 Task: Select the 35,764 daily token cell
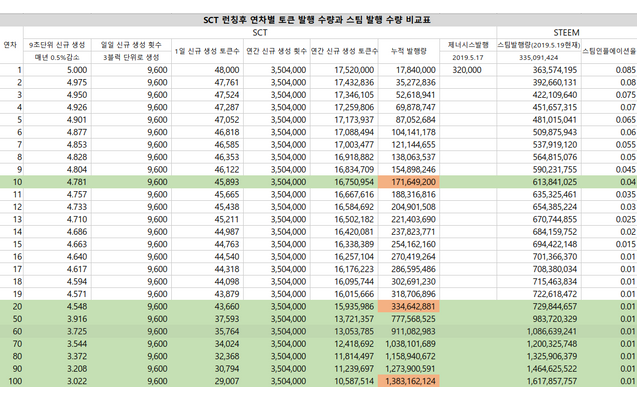pyautogui.click(x=226, y=331)
